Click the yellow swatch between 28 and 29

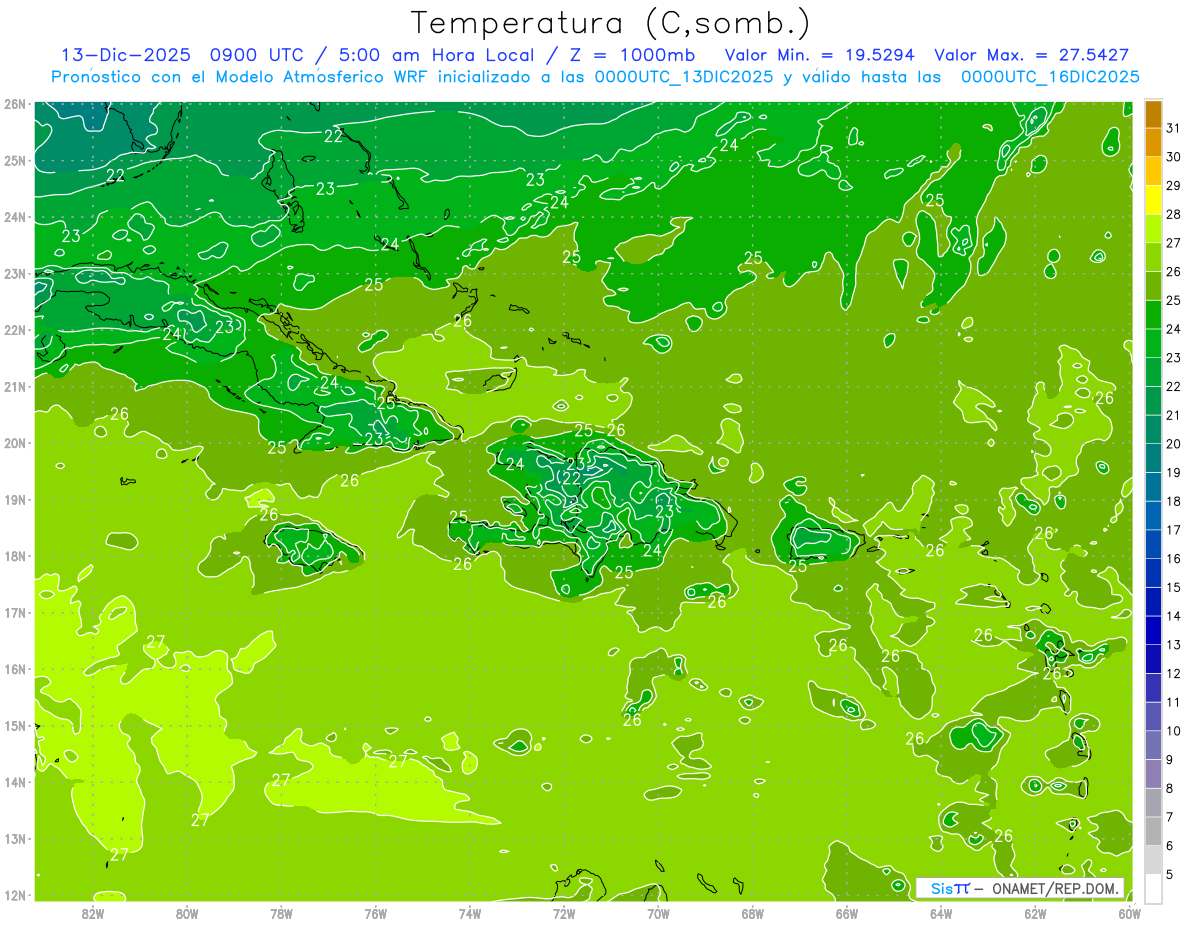click(x=1153, y=200)
